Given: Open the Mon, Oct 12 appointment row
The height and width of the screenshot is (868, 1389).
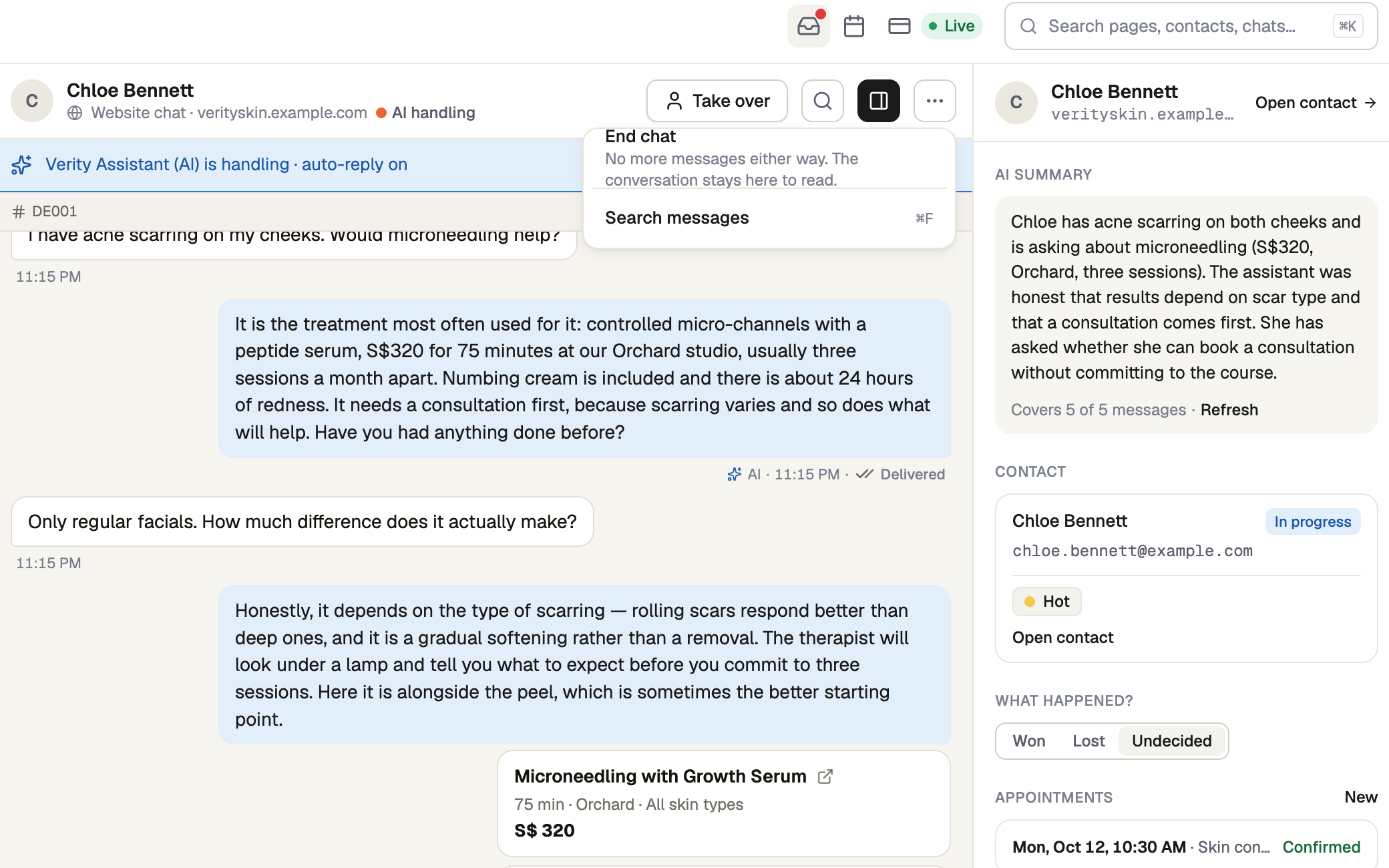Looking at the screenshot, I should point(1186,847).
